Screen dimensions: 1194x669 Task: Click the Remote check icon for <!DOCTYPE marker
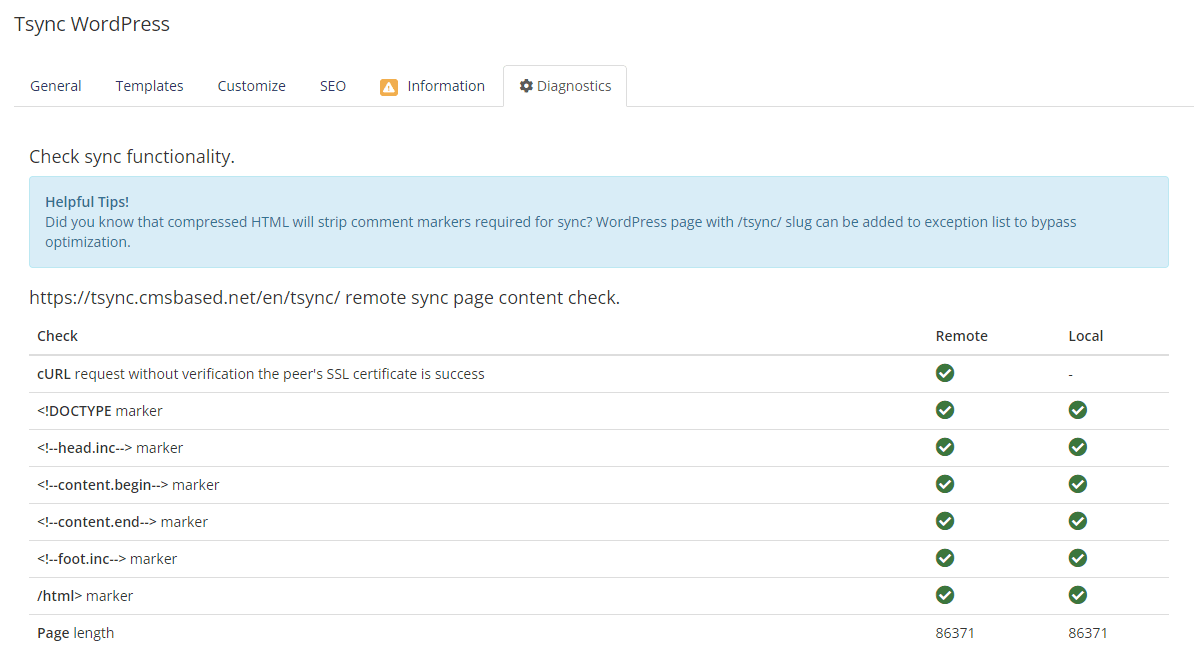[945, 410]
